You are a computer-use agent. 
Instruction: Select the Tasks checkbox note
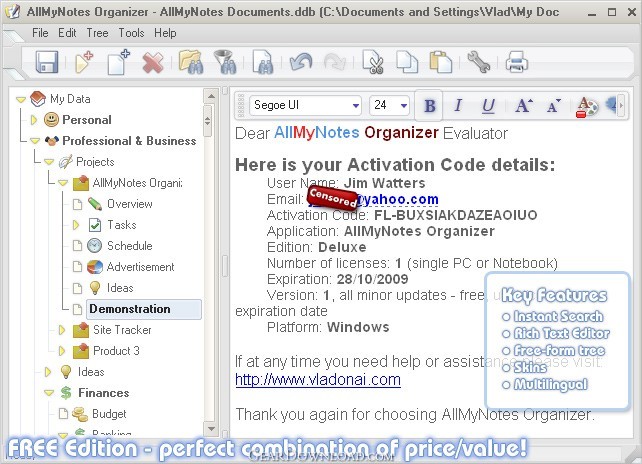[x=112, y=225]
